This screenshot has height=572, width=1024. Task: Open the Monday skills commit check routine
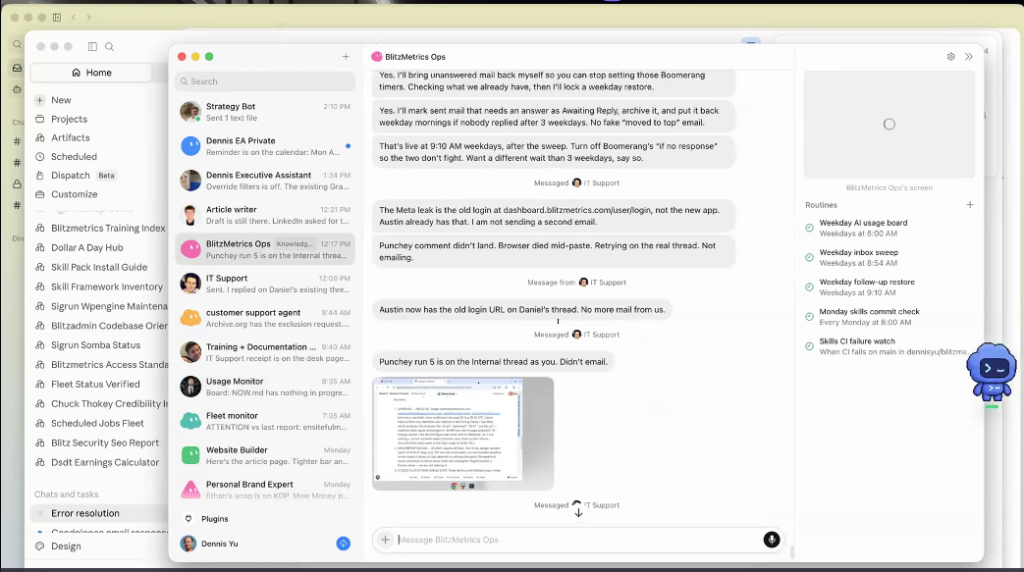pos(888,317)
